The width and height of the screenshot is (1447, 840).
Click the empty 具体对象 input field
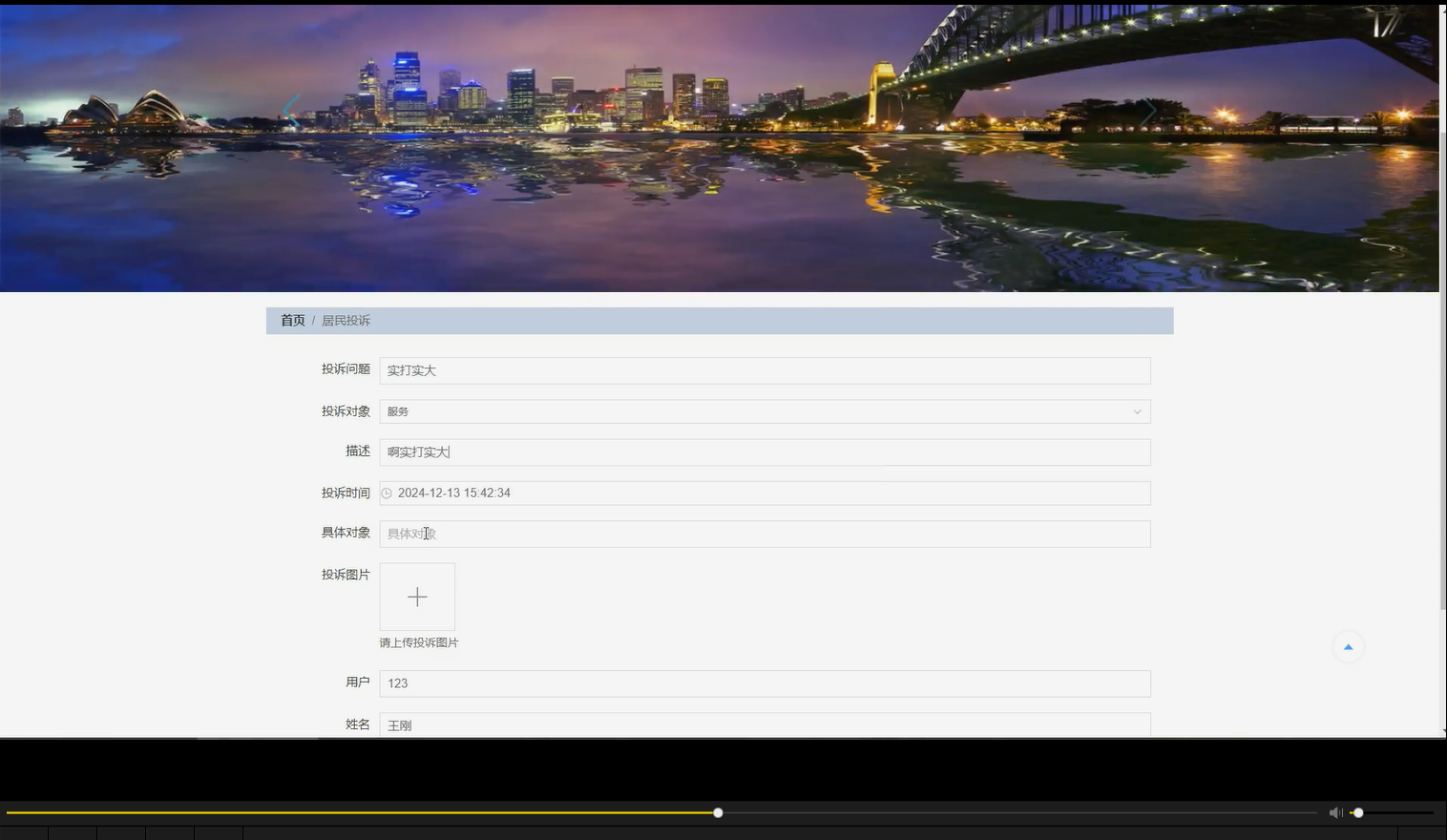tap(764, 534)
